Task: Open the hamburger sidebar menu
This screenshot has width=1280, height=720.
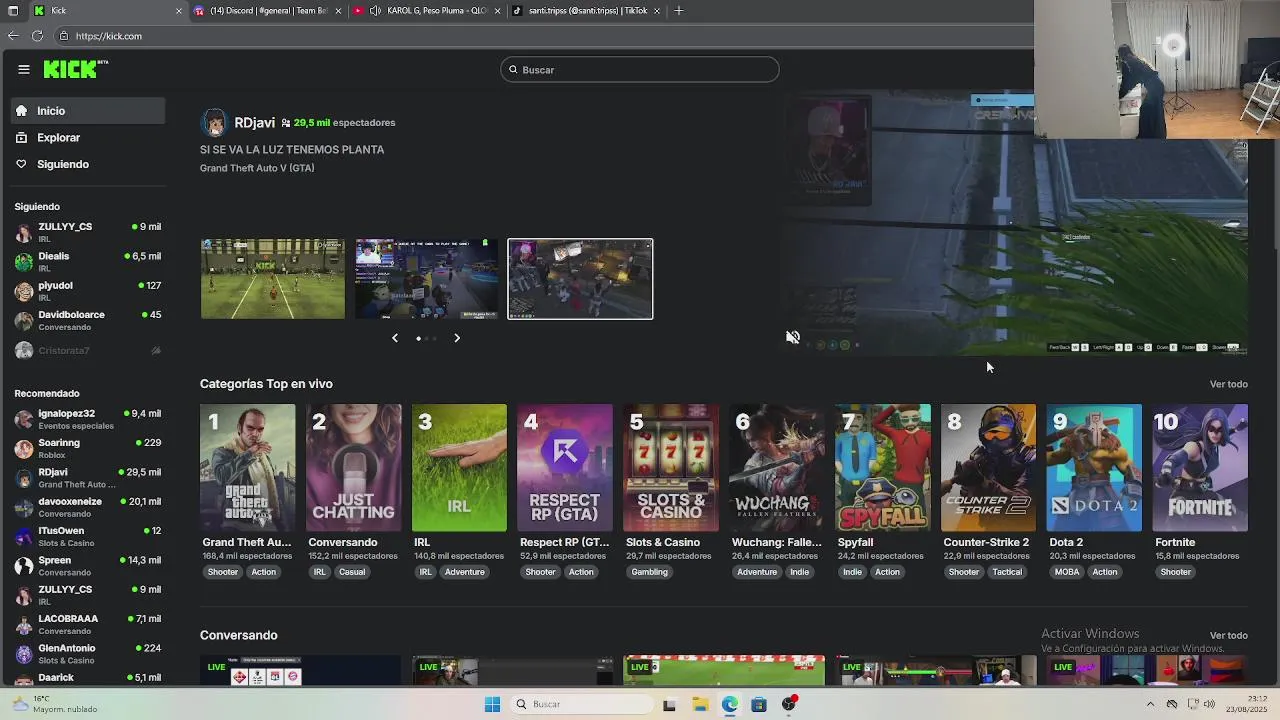Action: click(x=24, y=69)
